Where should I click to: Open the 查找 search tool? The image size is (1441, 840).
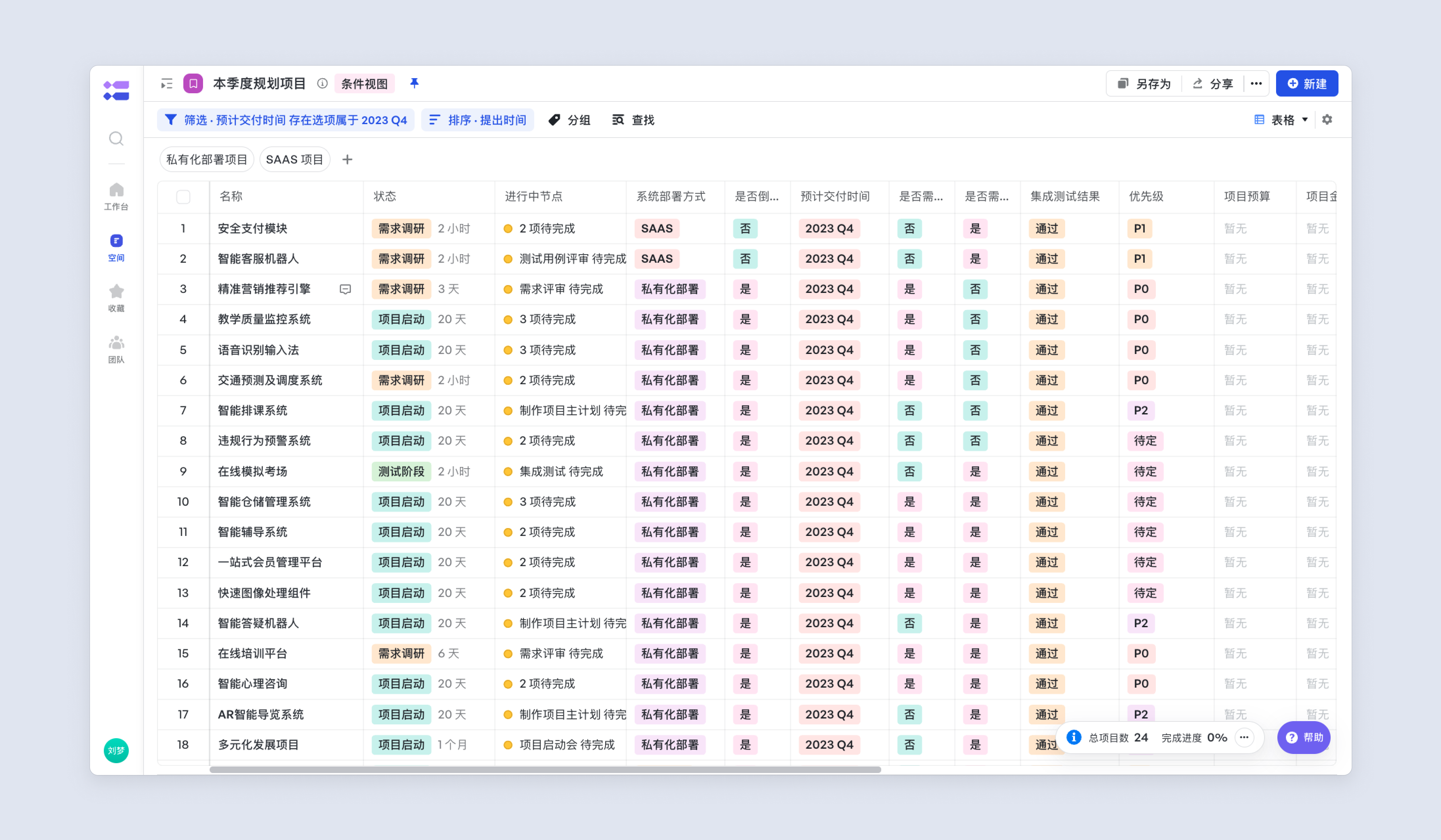(633, 120)
